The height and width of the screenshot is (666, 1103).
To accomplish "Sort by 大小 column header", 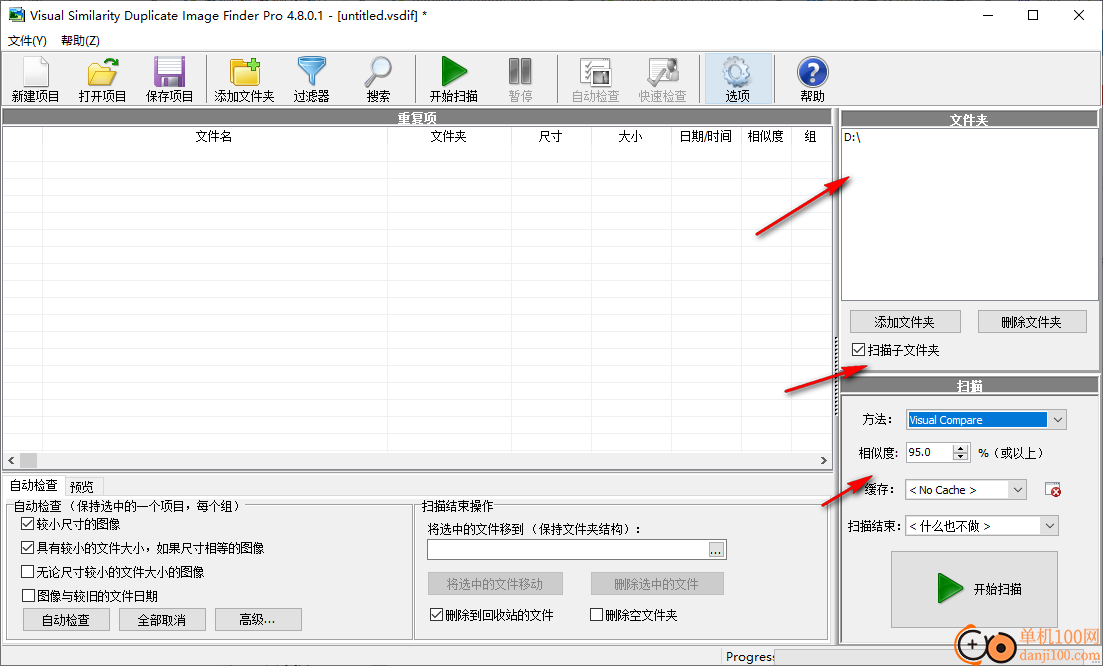I will 631,136.
